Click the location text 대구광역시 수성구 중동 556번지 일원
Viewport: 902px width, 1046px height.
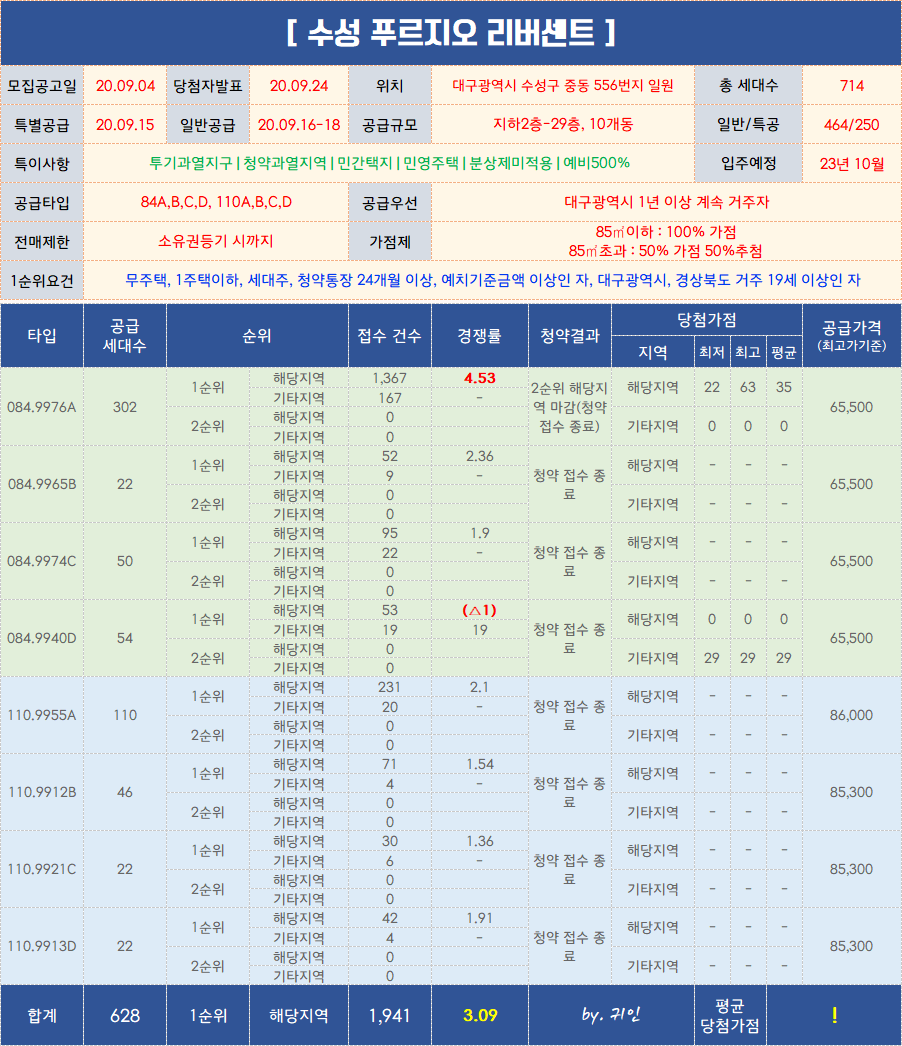[x=563, y=85]
